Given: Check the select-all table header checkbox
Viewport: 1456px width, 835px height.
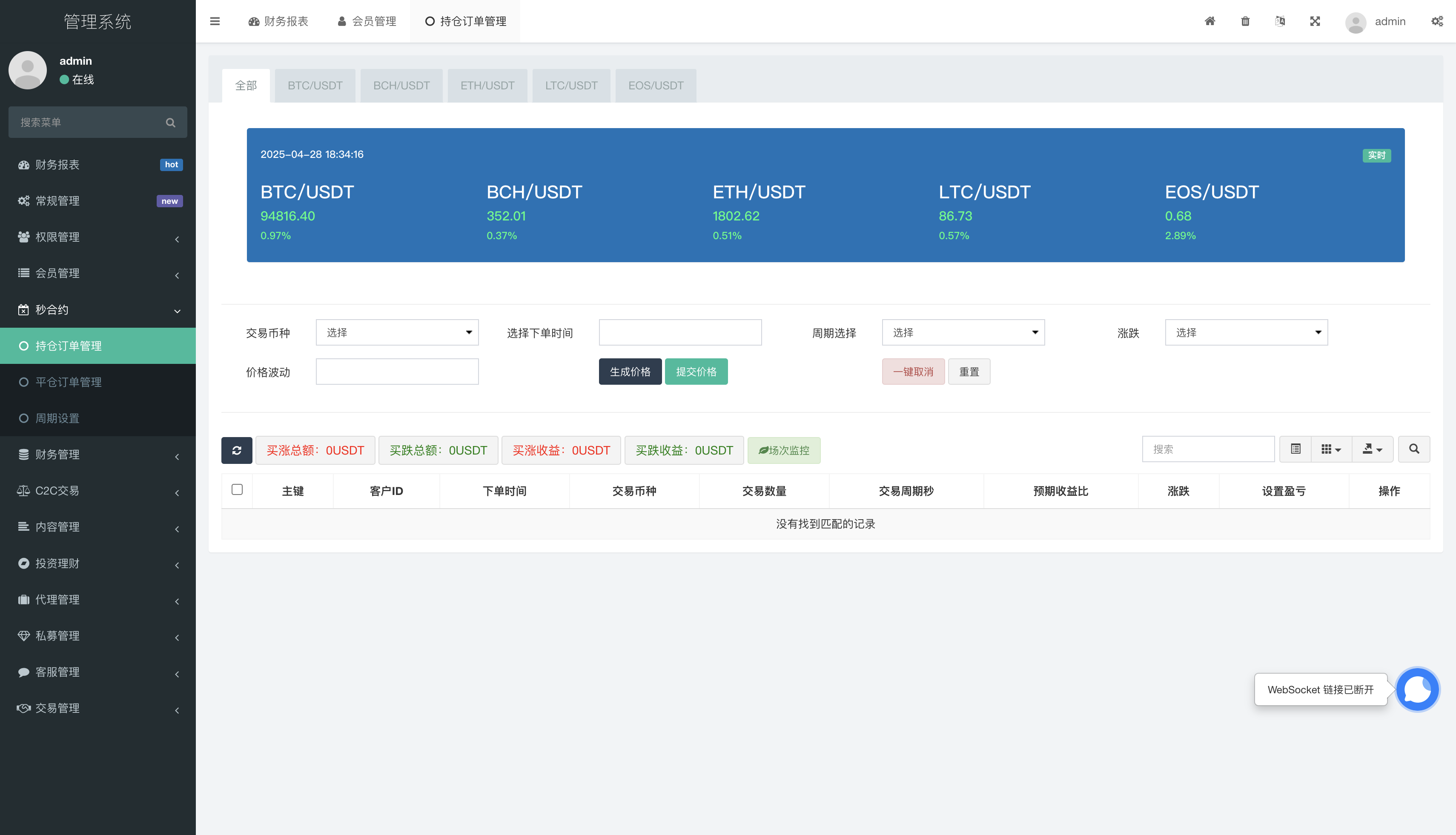Looking at the screenshot, I should [237, 489].
